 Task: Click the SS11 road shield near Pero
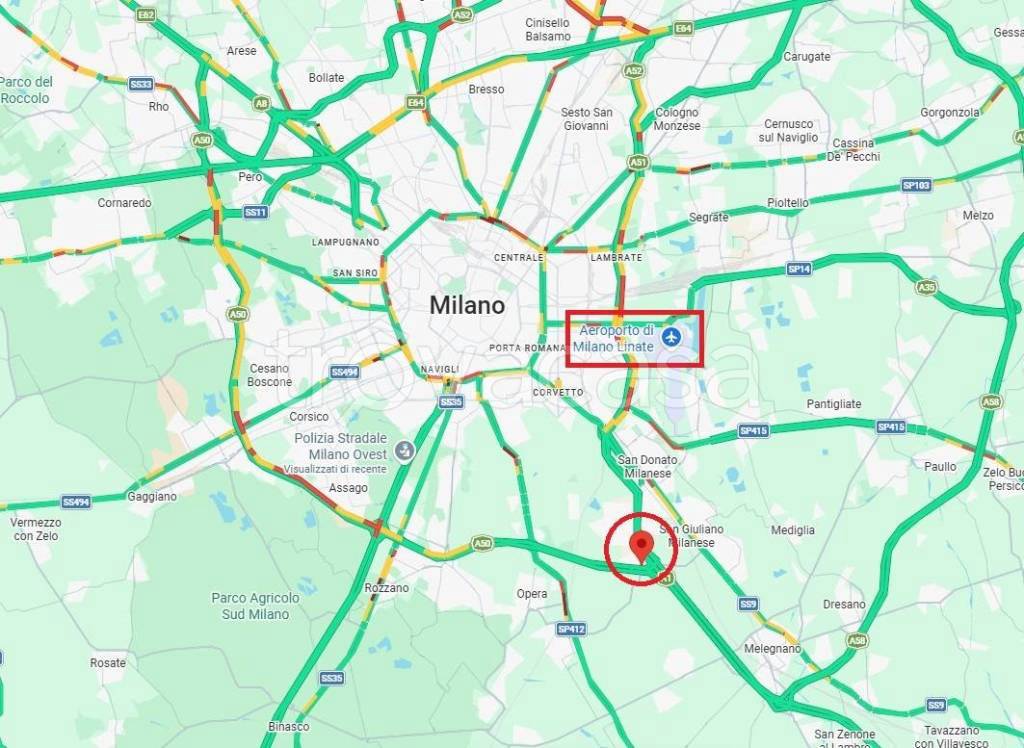tap(256, 212)
